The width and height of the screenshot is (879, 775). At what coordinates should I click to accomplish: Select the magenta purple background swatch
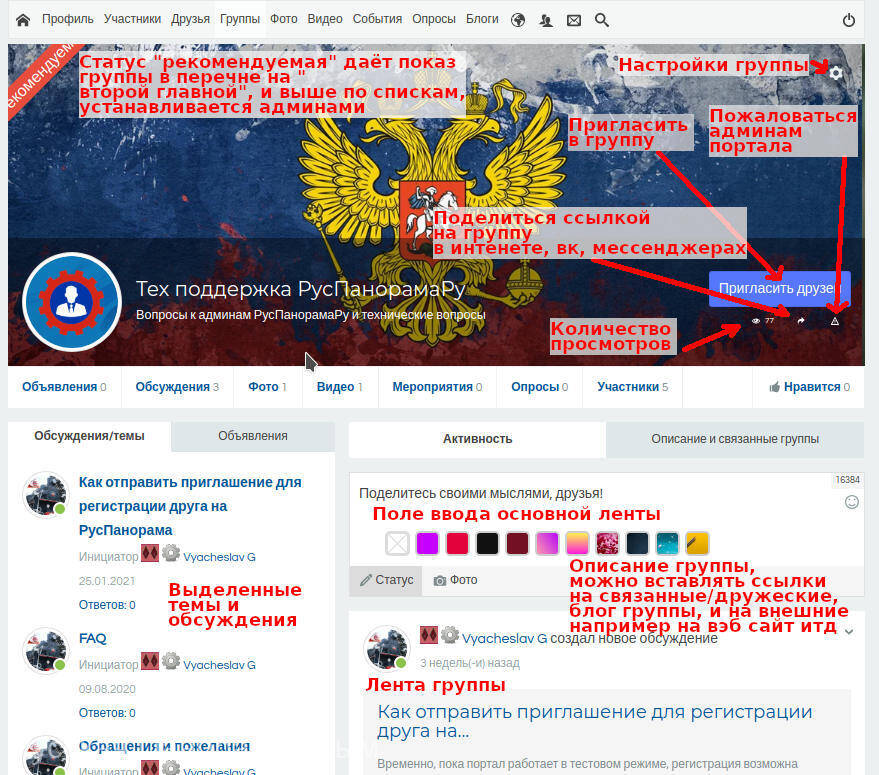tap(427, 543)
